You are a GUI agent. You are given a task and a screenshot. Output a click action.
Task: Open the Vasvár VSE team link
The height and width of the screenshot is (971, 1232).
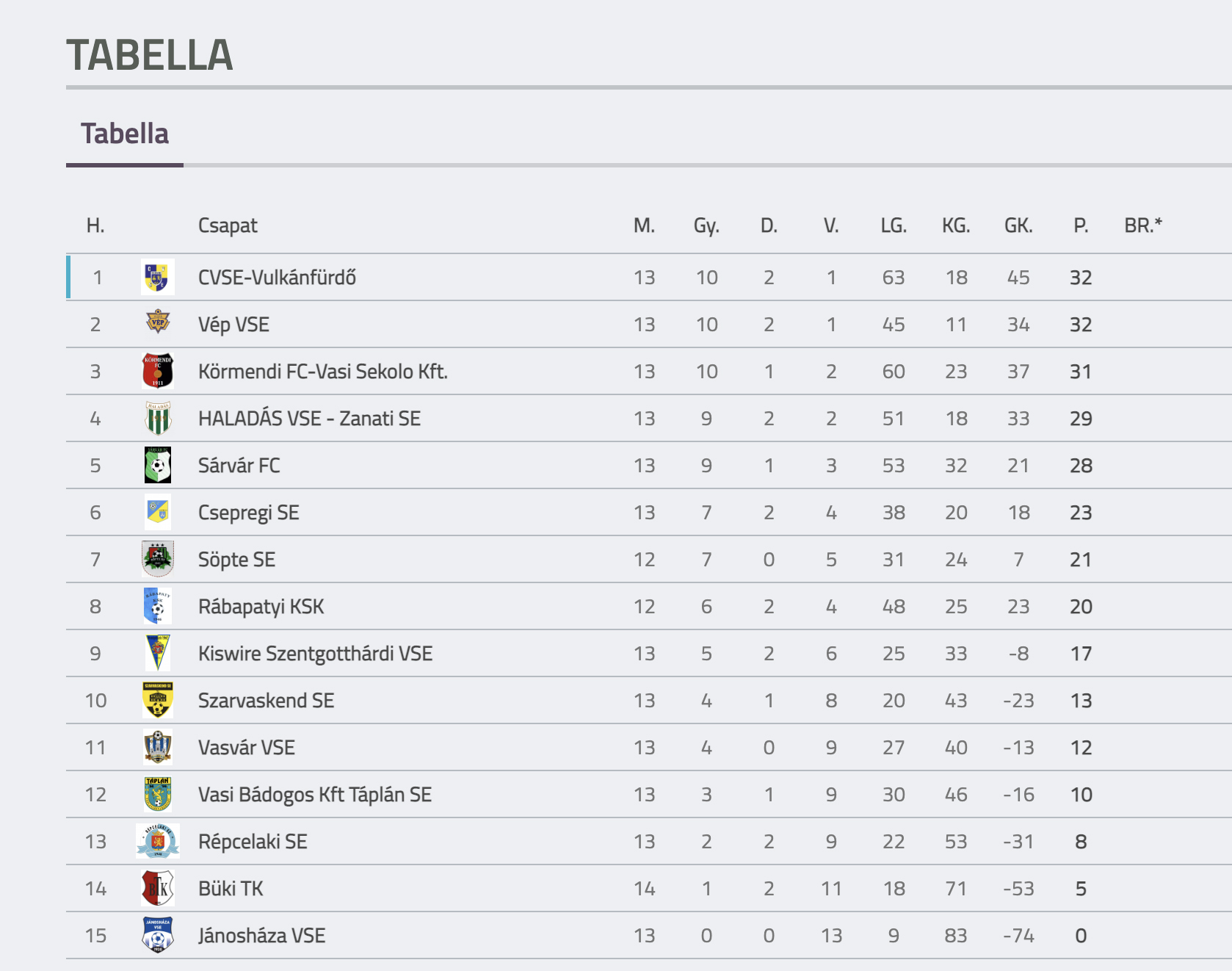247,748
